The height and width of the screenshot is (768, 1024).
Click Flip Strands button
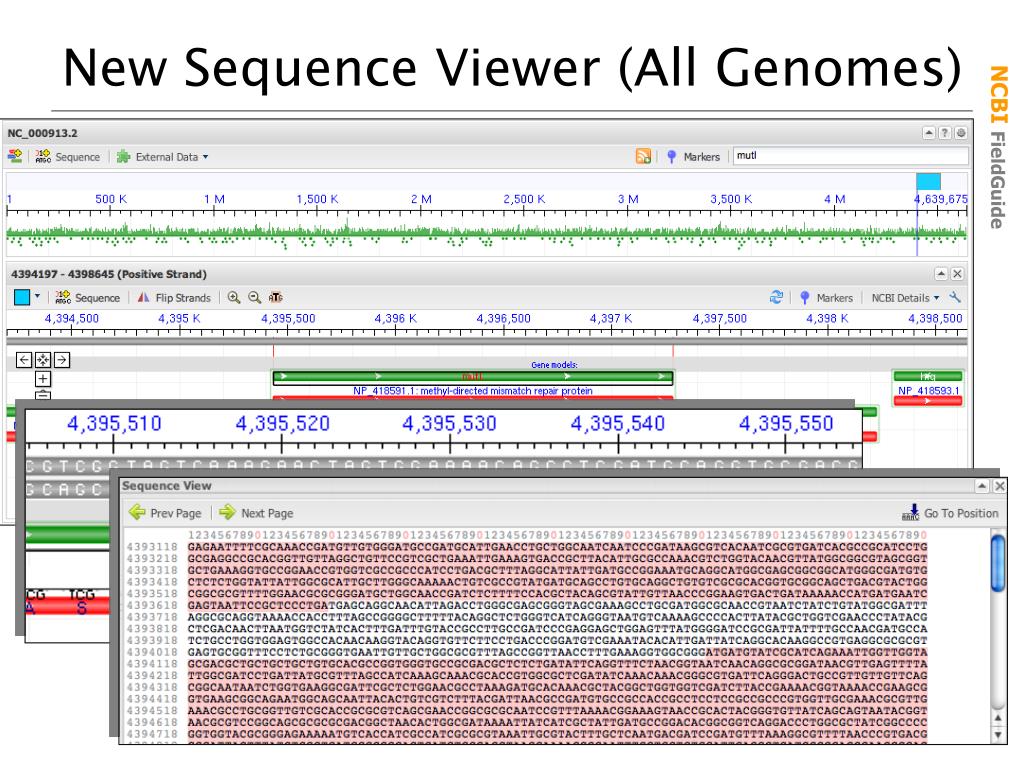pyautogui.click(x=174, y=298)
